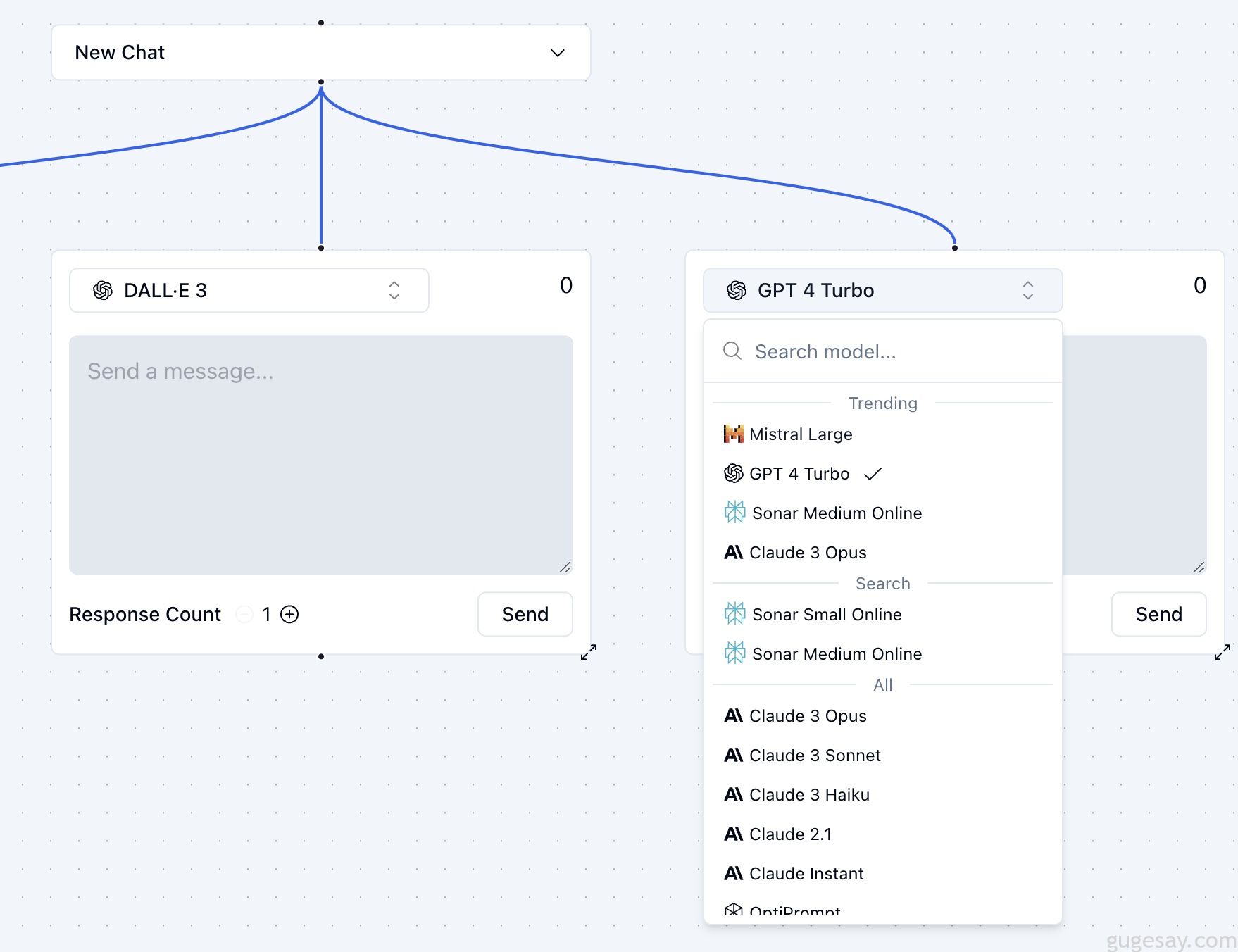The height and width of the screenshot is (952, 1238).
Task: Click the handle atop the GPT 4 Turbo card
Action: [955, 248]
